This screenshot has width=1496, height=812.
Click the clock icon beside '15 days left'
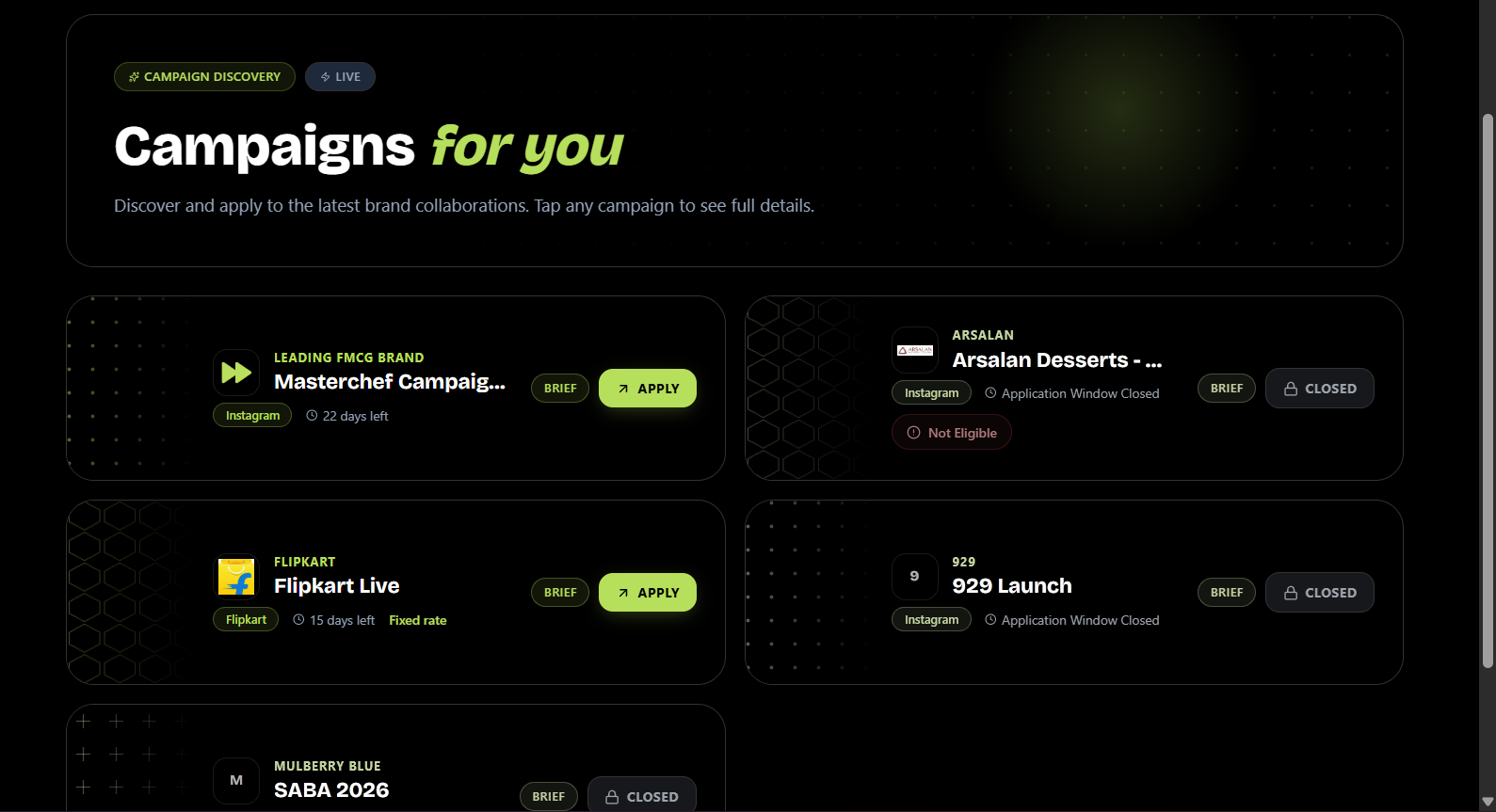point(298,619)
